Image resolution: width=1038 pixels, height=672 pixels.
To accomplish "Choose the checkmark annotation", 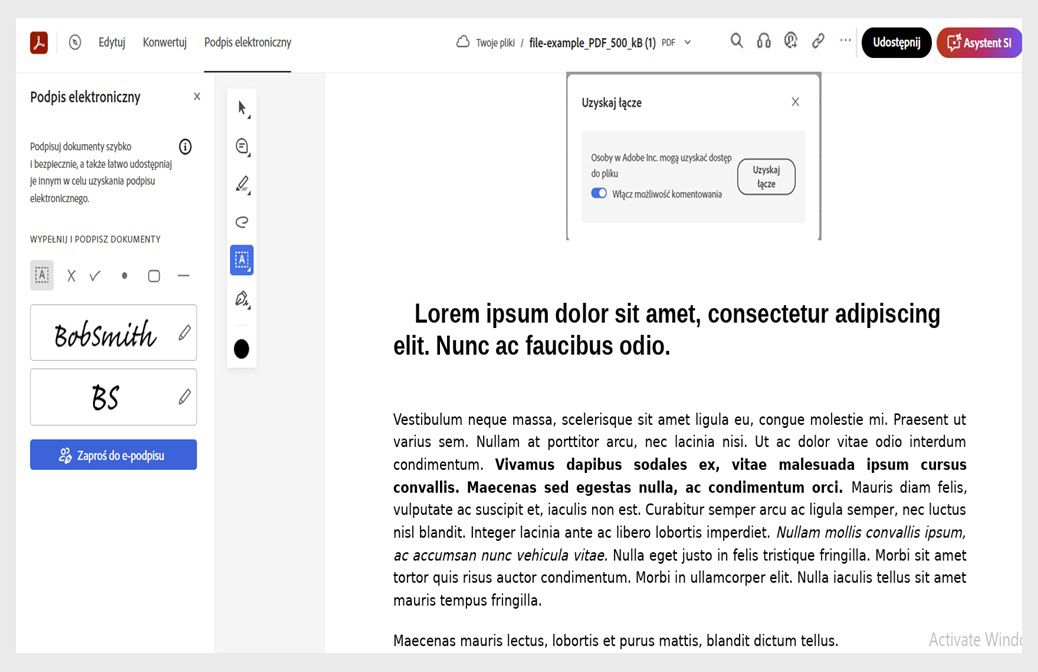I will pyautogui.click(x=95, y=275).
